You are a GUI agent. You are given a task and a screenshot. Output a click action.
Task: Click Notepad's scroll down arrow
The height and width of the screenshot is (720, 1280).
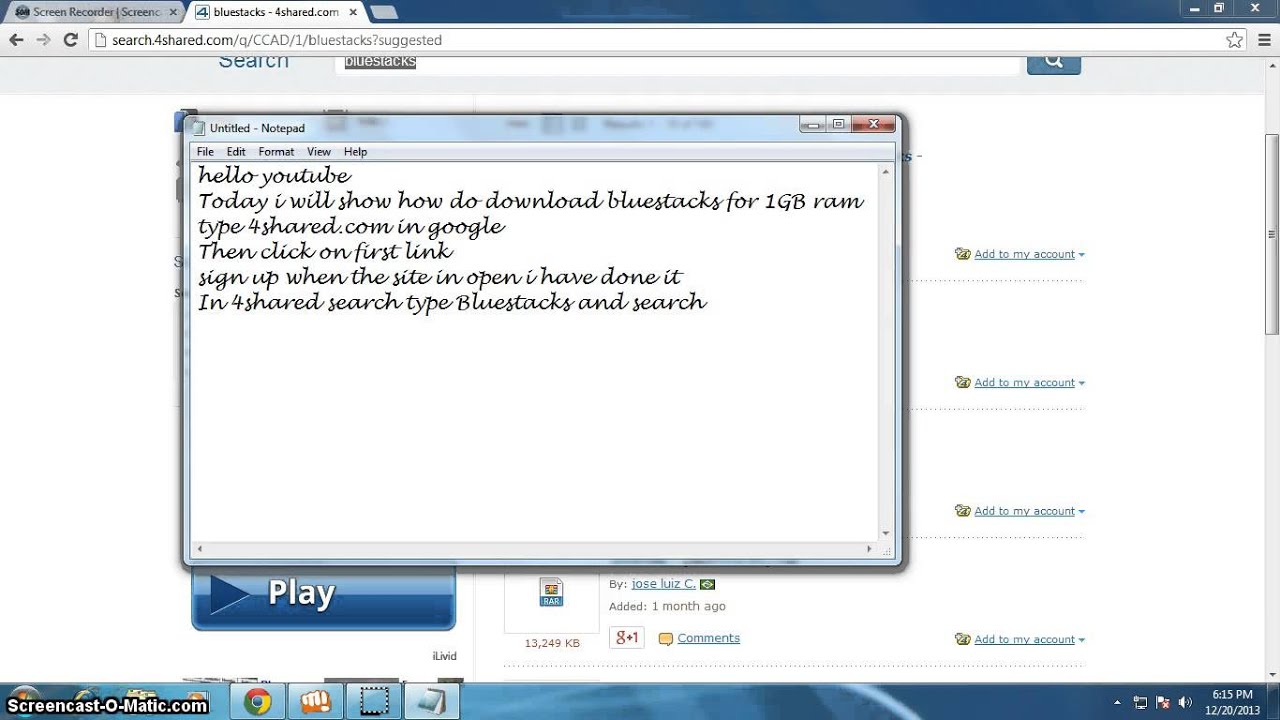[886, 534]
